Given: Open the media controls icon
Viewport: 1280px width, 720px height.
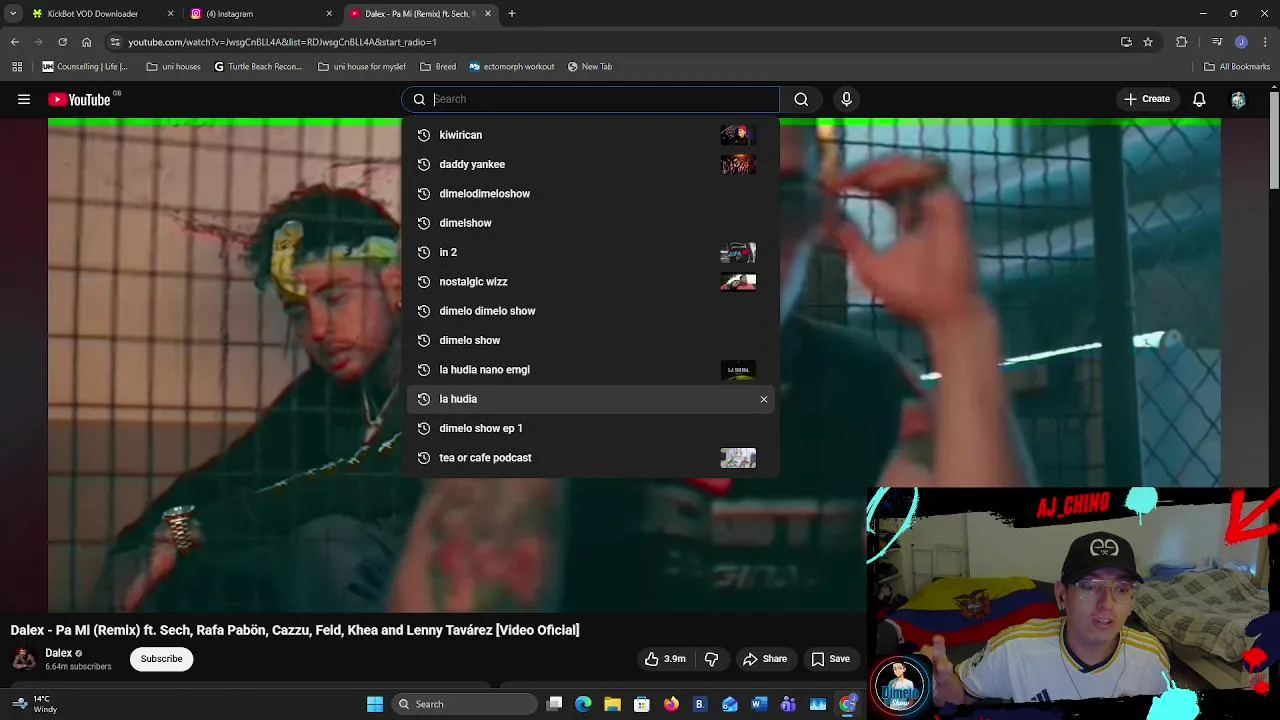Looking at the screenshot, I should [x=1217, y=42].
